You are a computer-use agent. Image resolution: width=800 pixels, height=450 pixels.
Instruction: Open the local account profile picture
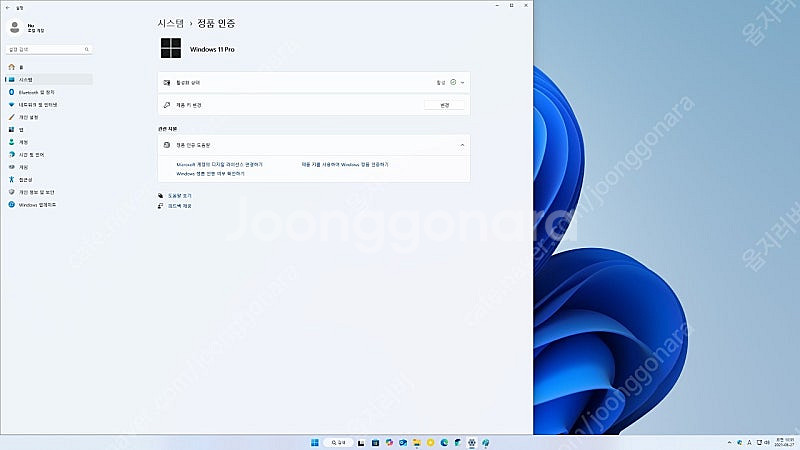click(15, 28)
